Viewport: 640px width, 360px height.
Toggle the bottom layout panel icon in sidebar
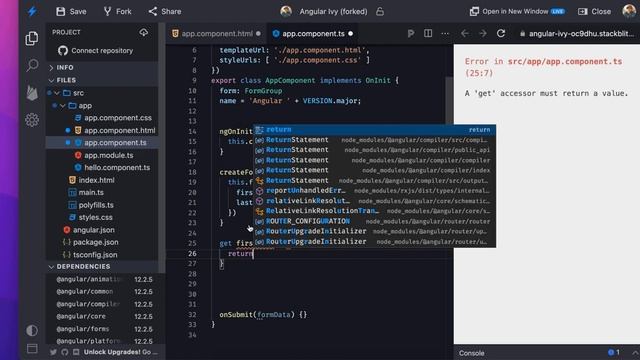[x=32, y=349]
